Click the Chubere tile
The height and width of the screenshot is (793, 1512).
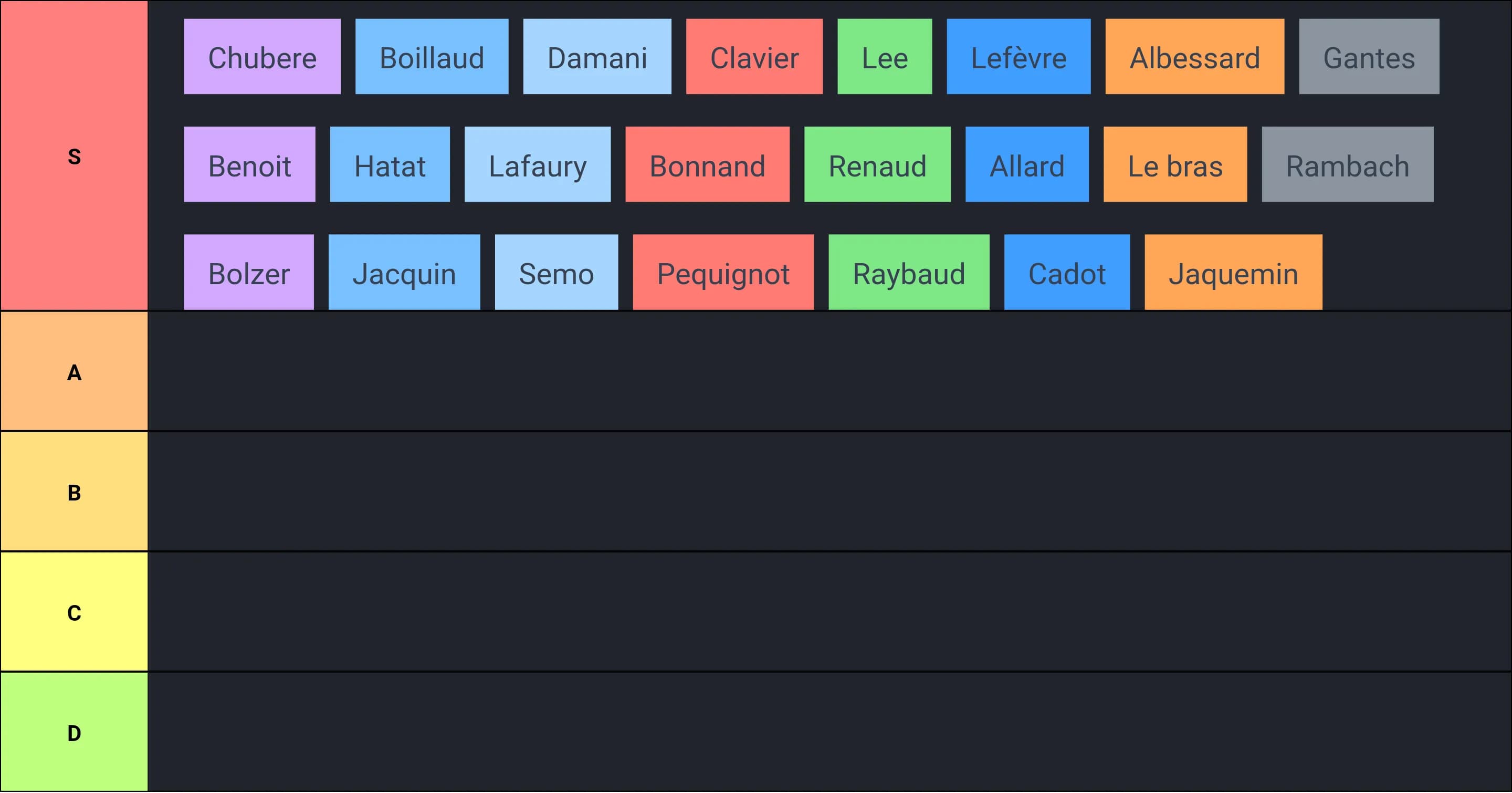click(x=262, y=57)
